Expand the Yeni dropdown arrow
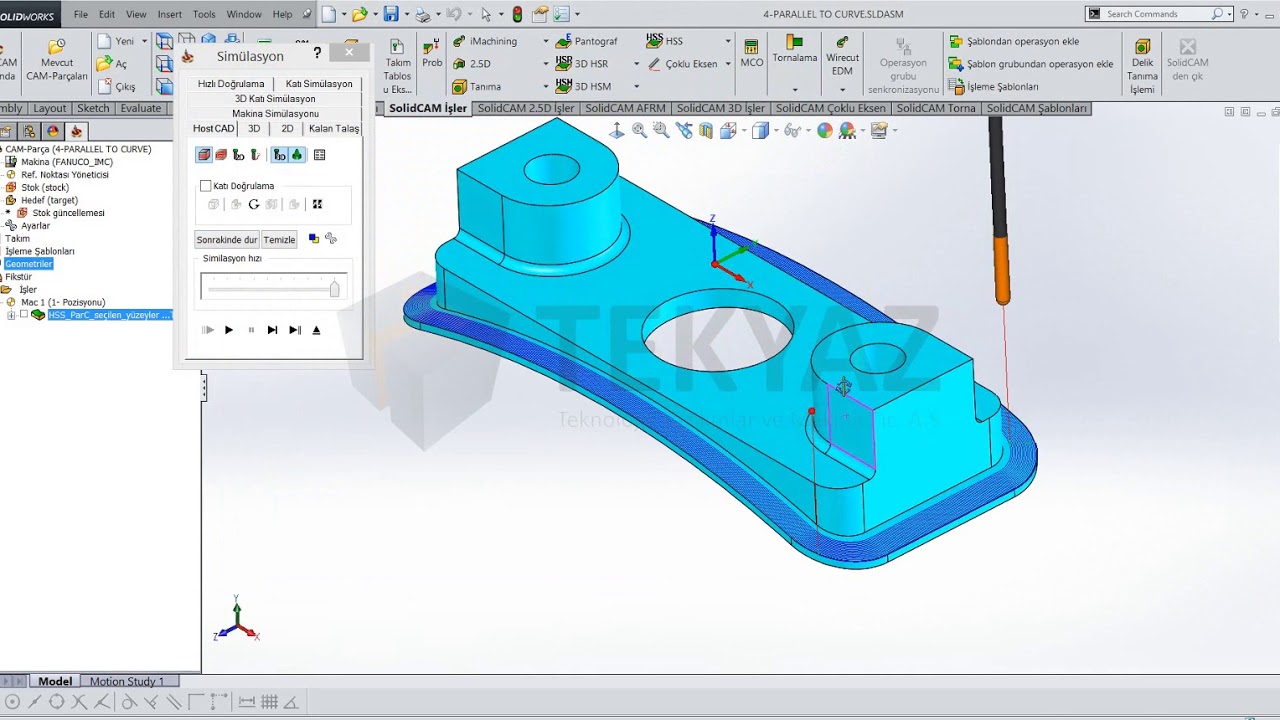 (144, 42)
